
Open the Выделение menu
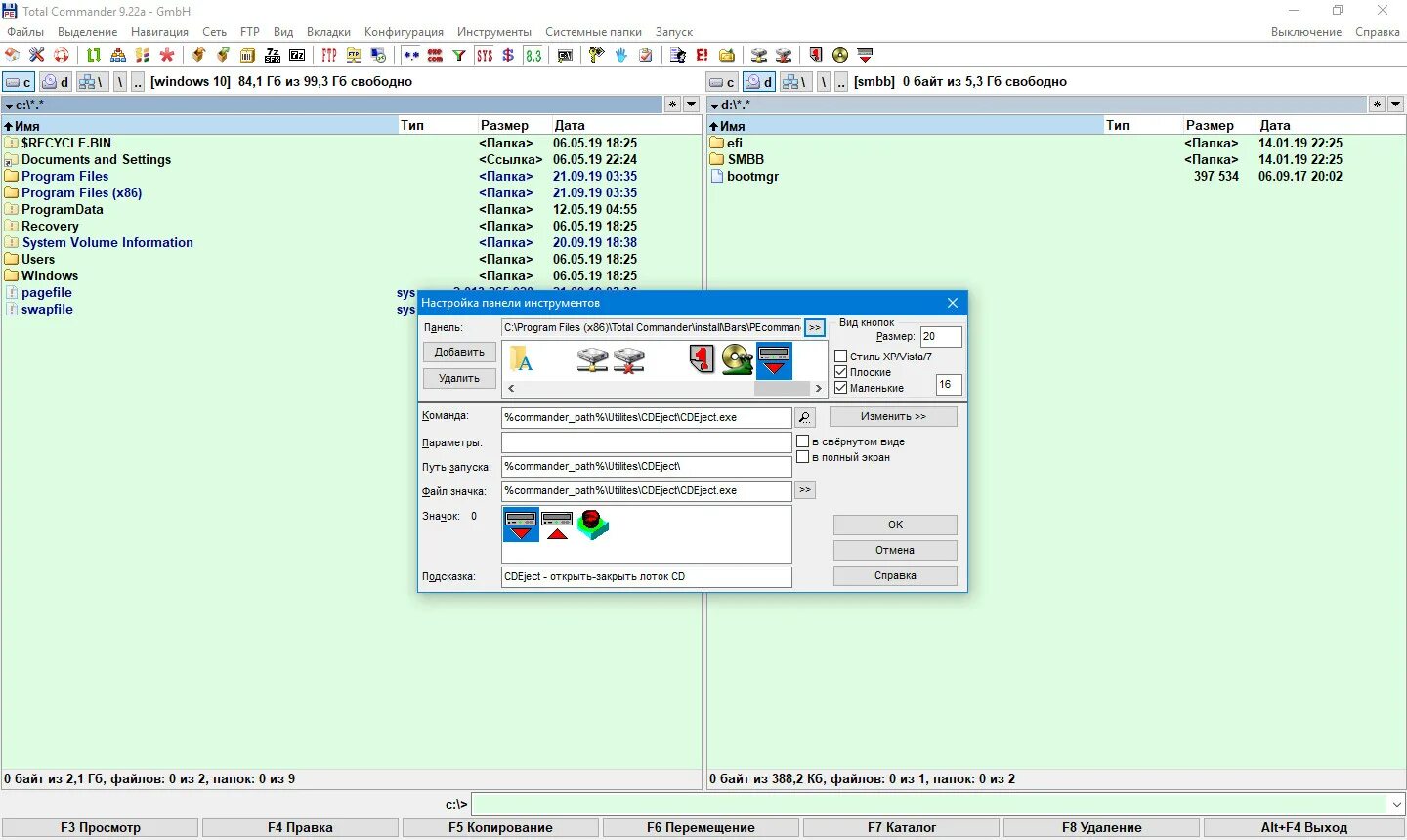click(87, 32)
